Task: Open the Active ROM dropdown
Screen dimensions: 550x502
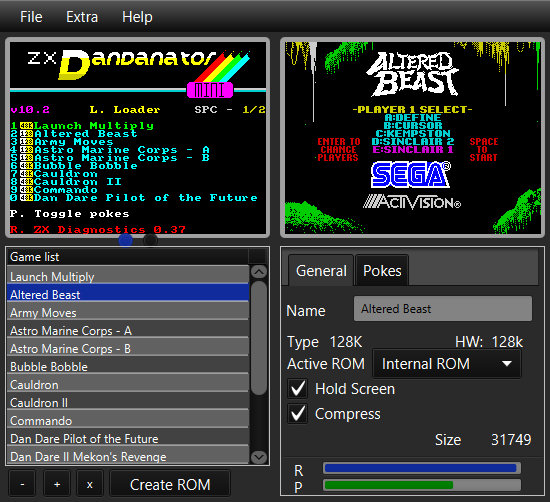Action: coord(447,364)
